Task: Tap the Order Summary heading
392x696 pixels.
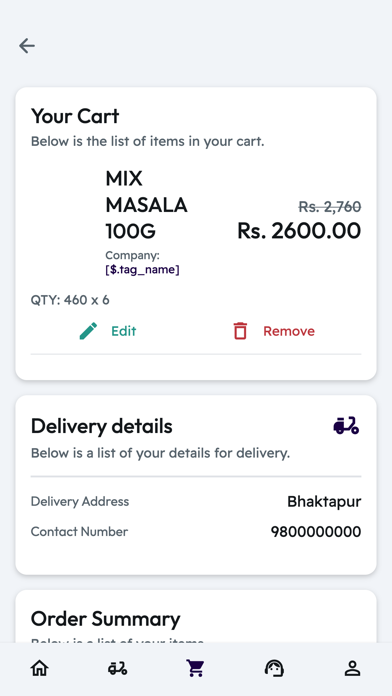Action: 106,619
